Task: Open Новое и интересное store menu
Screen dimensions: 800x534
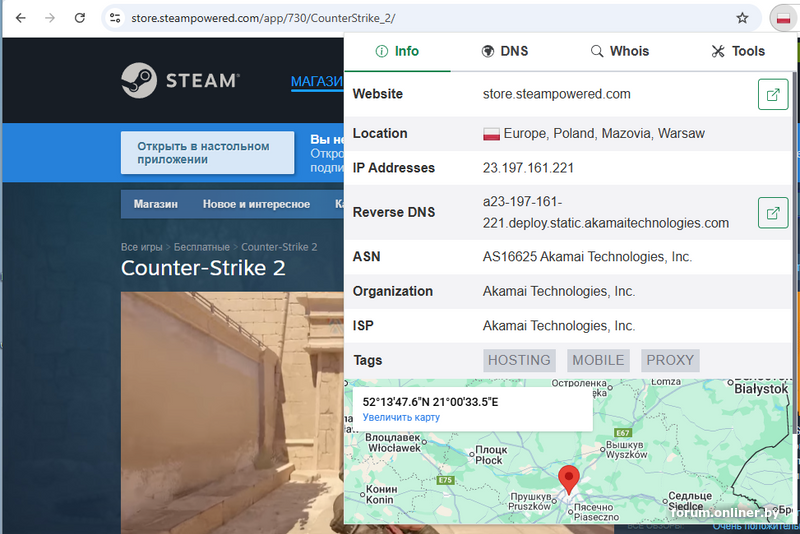Action: click(256, 204)
